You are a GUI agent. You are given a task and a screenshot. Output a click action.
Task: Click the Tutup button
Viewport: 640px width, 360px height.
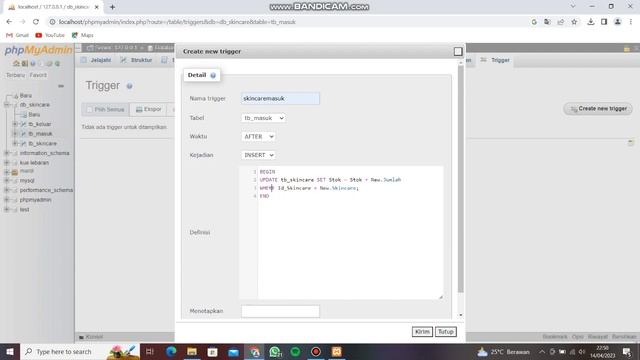[446, 332]
